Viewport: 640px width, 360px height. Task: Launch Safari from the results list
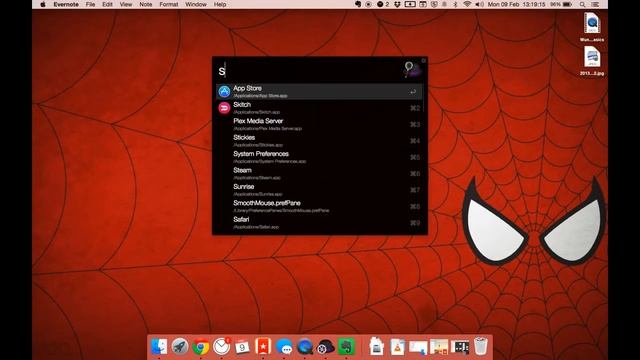point(320,222)
